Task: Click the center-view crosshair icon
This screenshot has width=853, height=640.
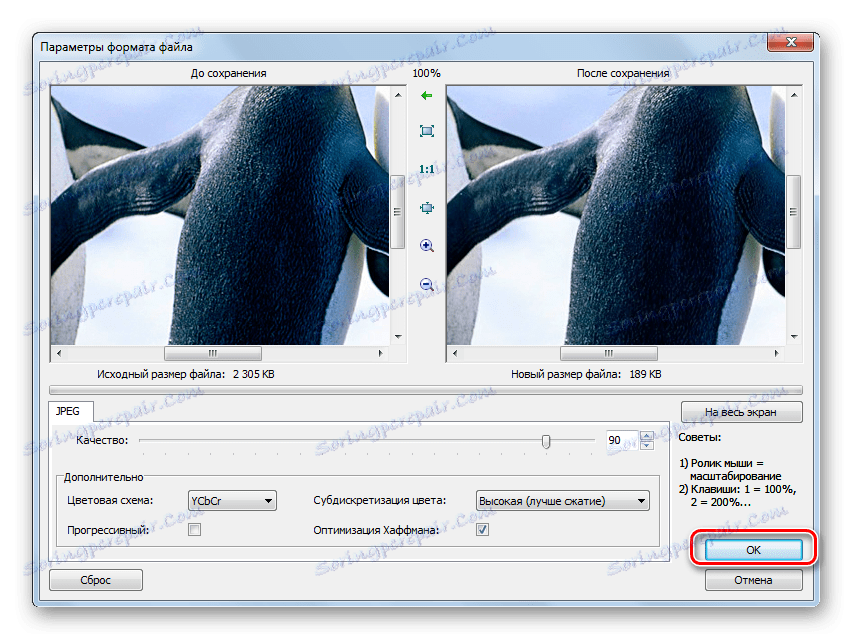Action: tap(426, 208)
